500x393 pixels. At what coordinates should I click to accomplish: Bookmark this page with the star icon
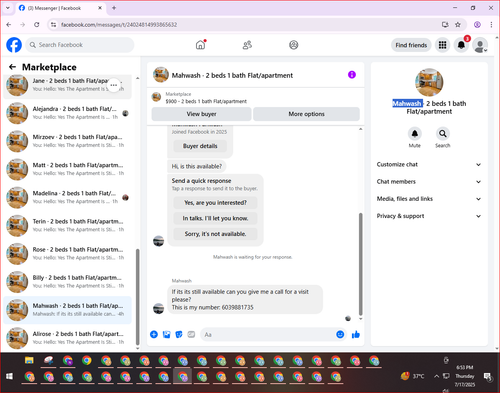coord(458,25)
